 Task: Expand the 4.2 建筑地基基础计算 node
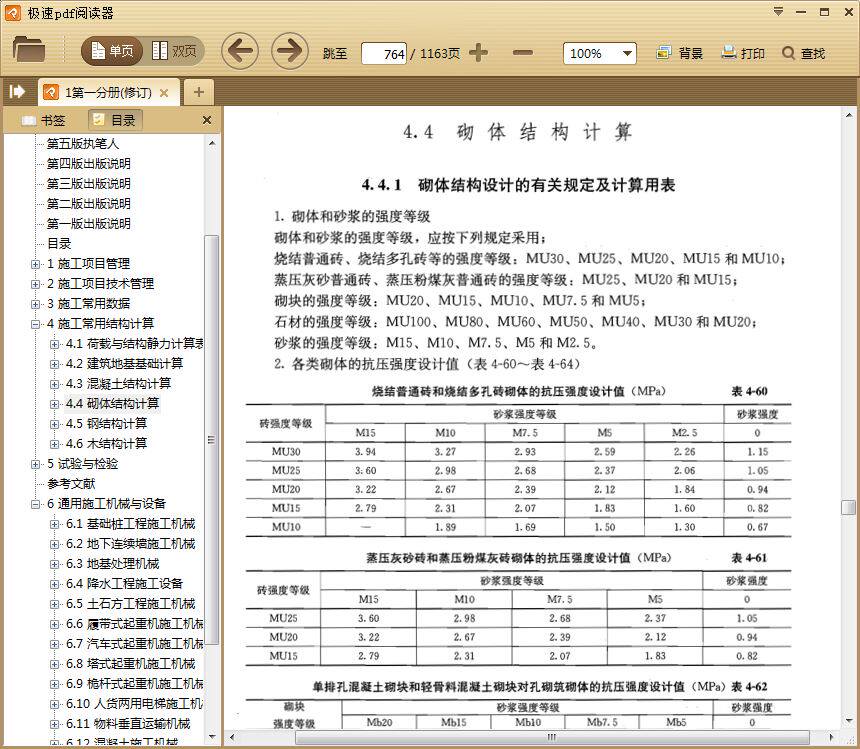54,364
